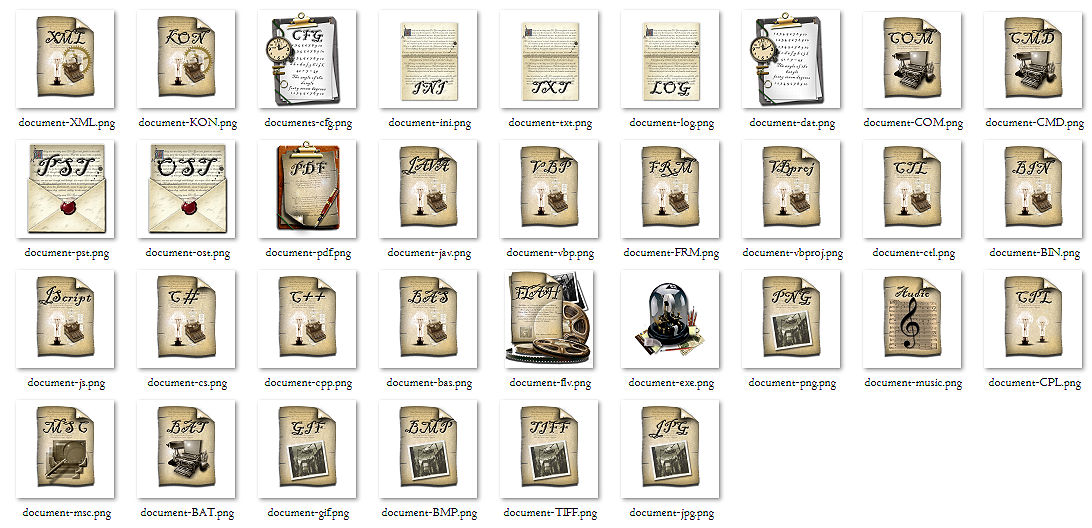Viewport: 1092px width, 528px height.
Task: Click the C# document icon
Action: (x=186, y=319)
